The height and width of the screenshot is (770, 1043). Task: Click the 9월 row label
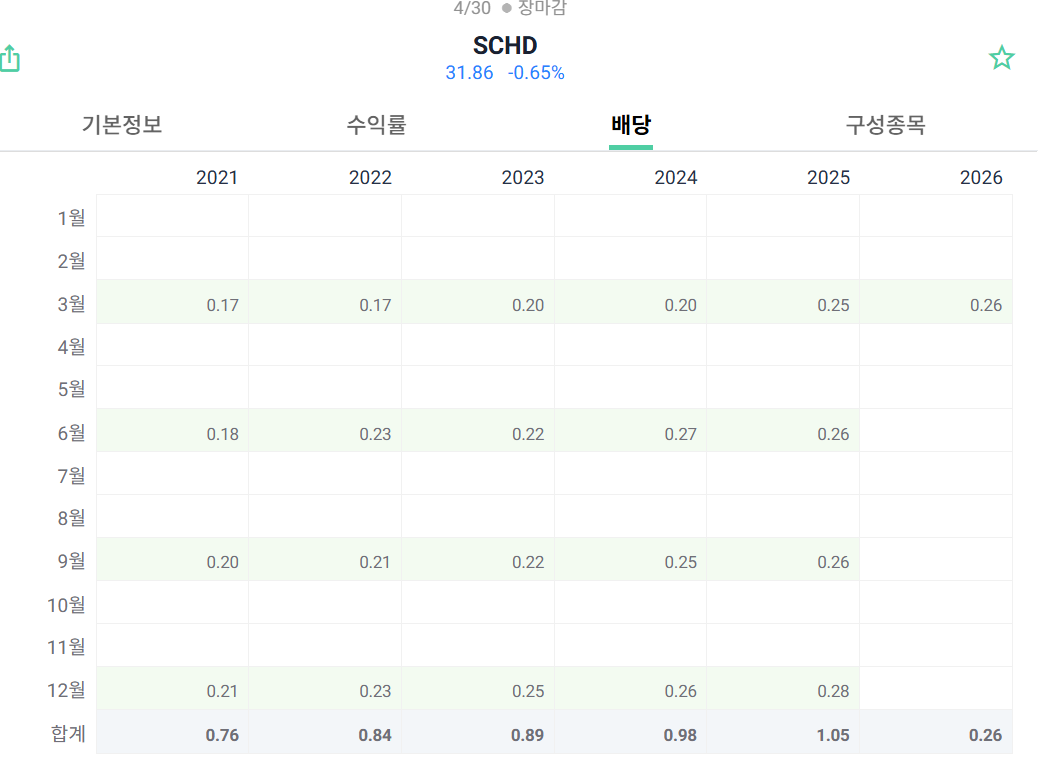(x=71, y=561)
